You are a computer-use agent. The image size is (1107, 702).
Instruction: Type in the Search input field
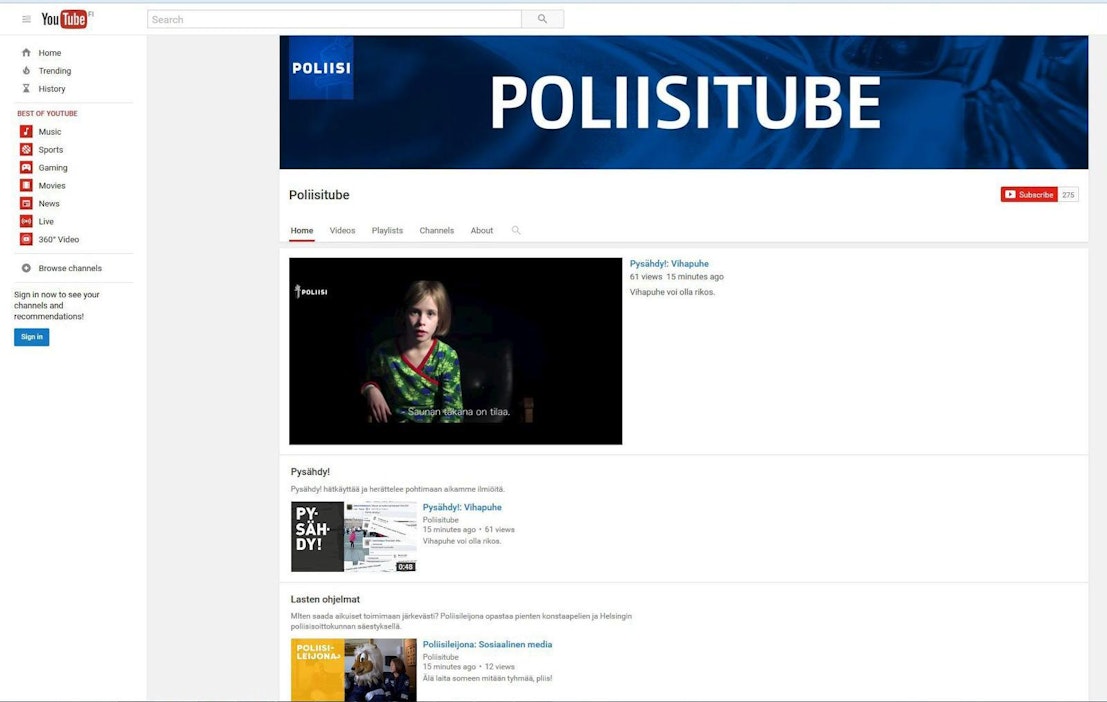(x=334, y=19)
